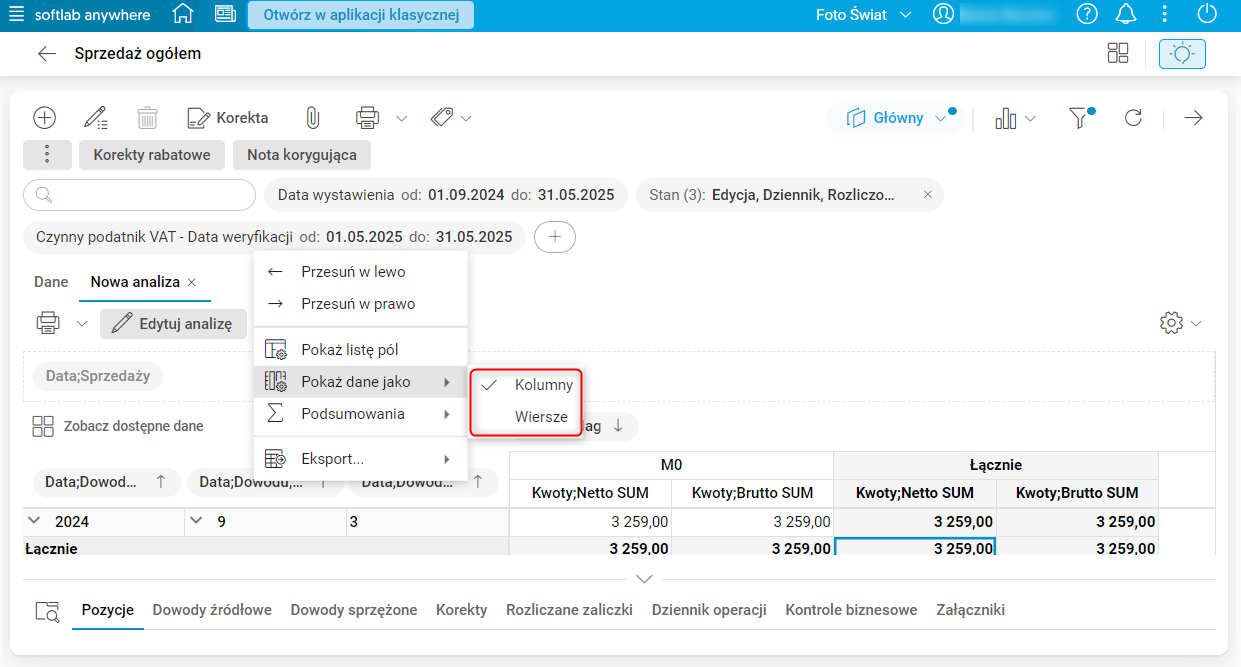Choose Pokaż listę pól menu item
Image resolution: width=1241 pixels, height=667 pixels.
coord(360,350)
